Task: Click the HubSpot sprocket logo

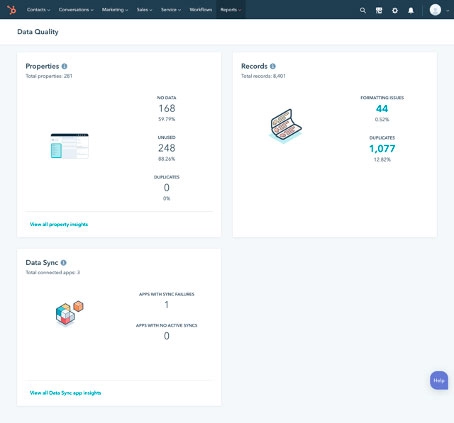Action: coord(12,10)
